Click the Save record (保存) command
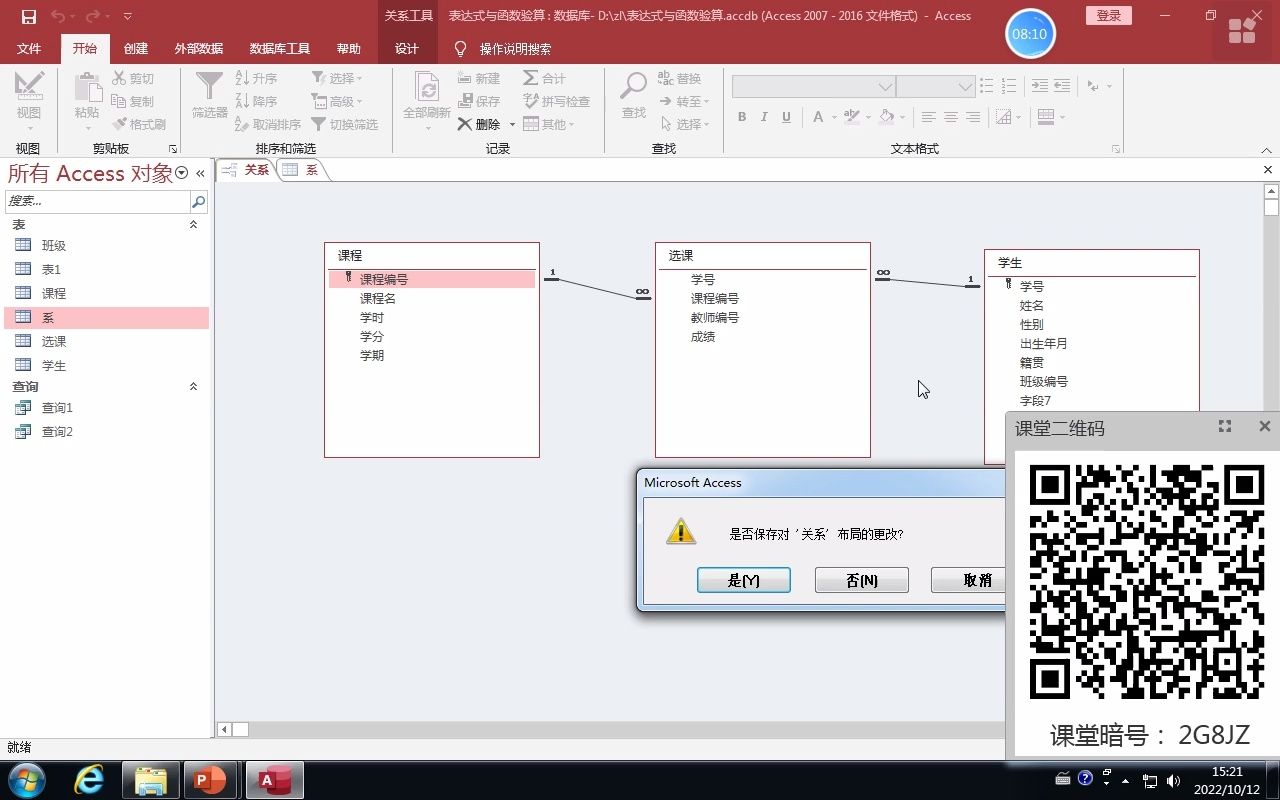The width and height of the screenshot is (1280, 800). point(479,101)
